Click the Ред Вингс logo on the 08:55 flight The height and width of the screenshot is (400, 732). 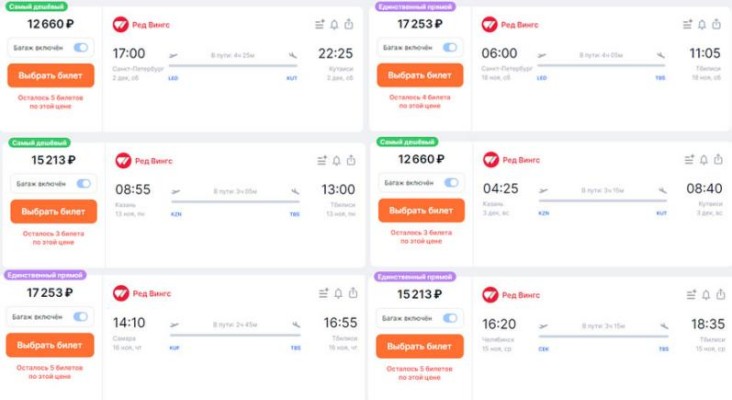click(123, 159)
